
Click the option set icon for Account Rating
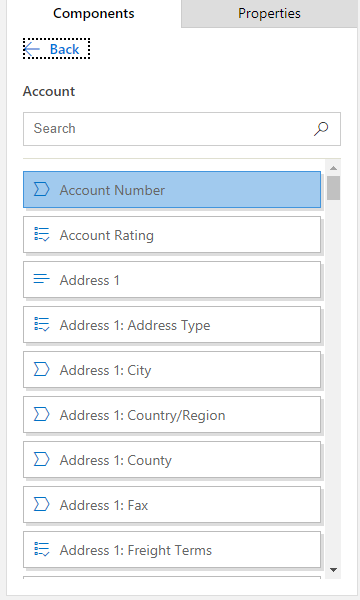coord(41,234)
